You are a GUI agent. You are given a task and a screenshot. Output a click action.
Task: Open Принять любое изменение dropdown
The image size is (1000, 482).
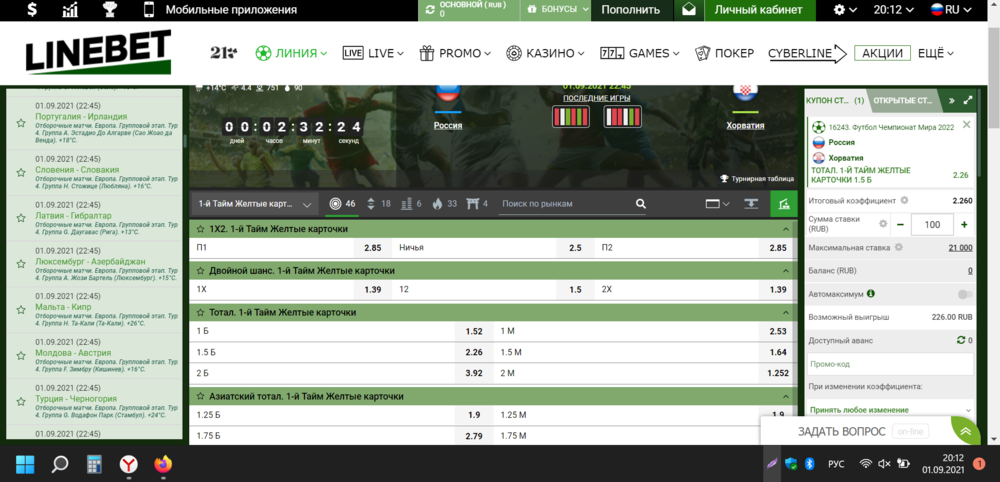click(890, 410)
